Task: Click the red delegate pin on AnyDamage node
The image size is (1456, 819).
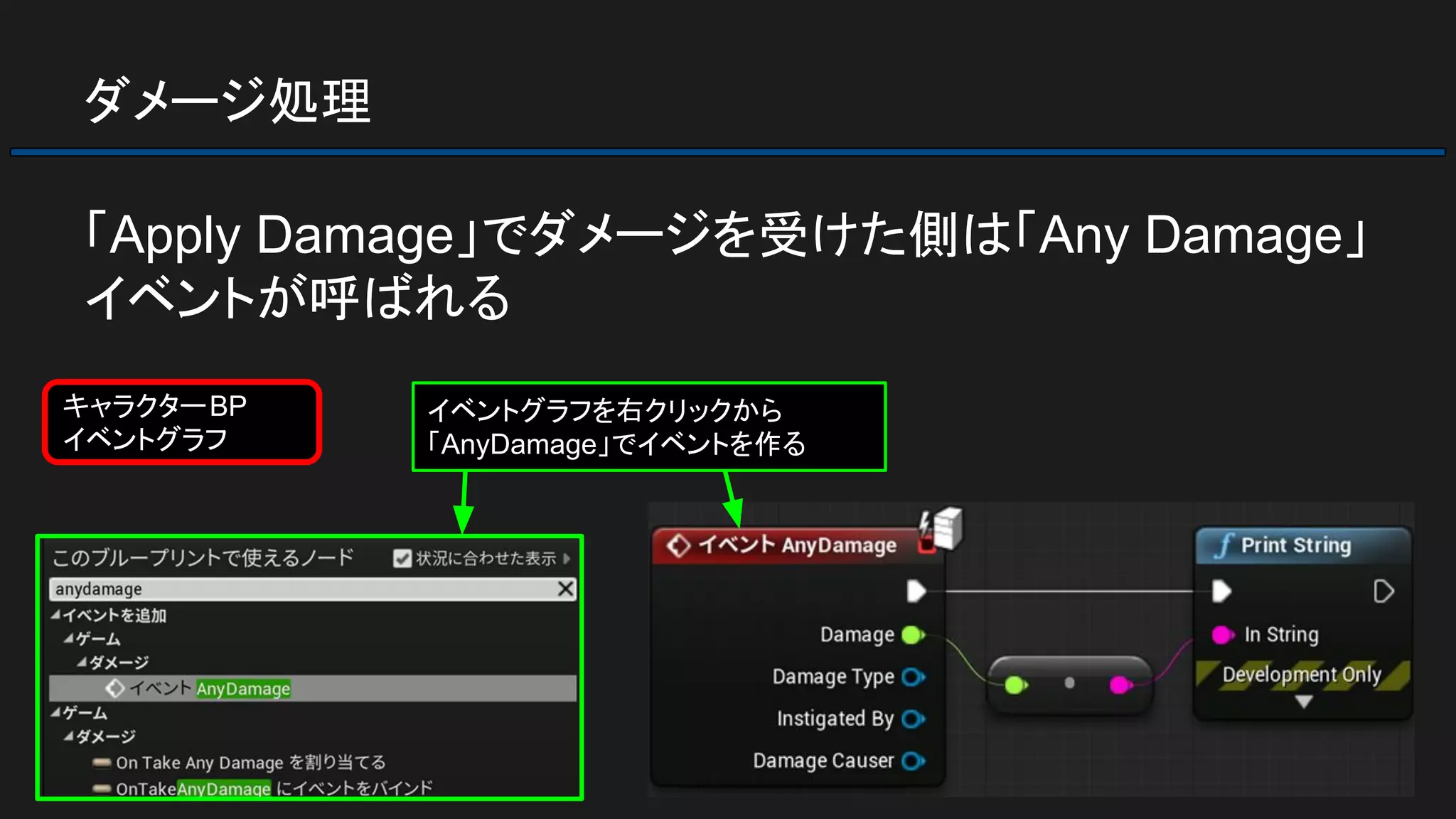Action: (x=926, y=546)
